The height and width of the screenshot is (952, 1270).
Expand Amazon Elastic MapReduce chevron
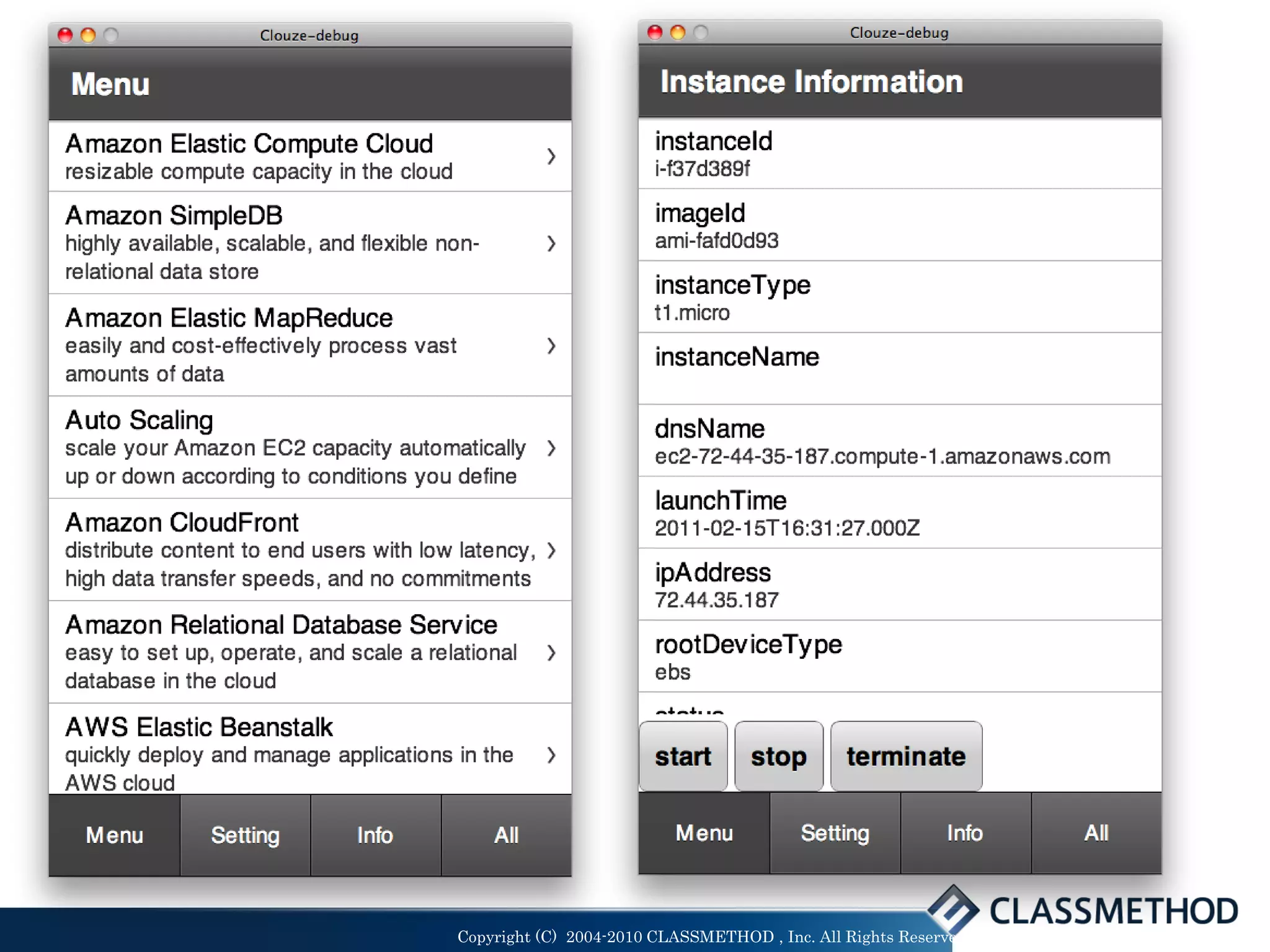click(x=551, y=346)
